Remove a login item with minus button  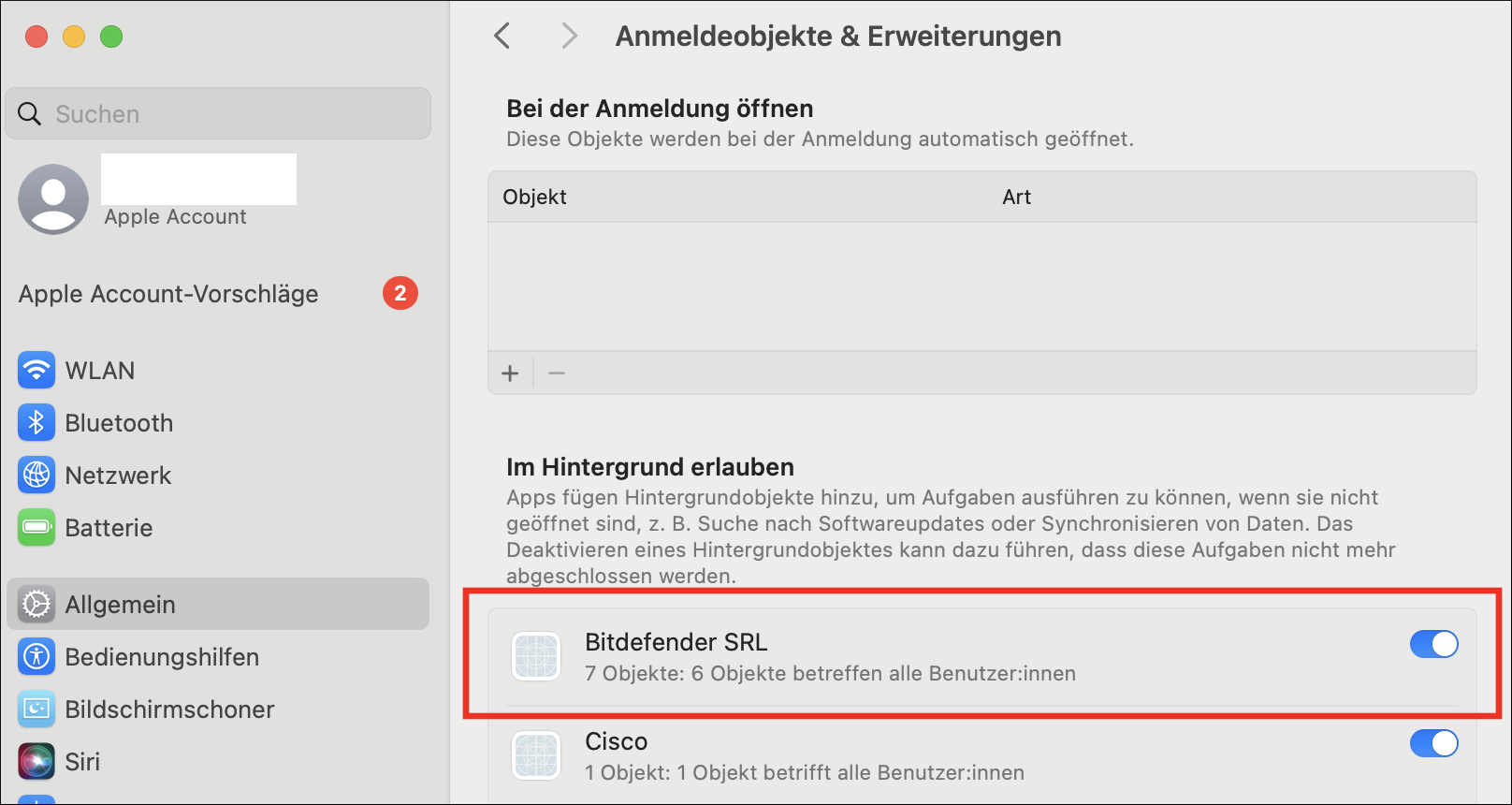[557, 373]
